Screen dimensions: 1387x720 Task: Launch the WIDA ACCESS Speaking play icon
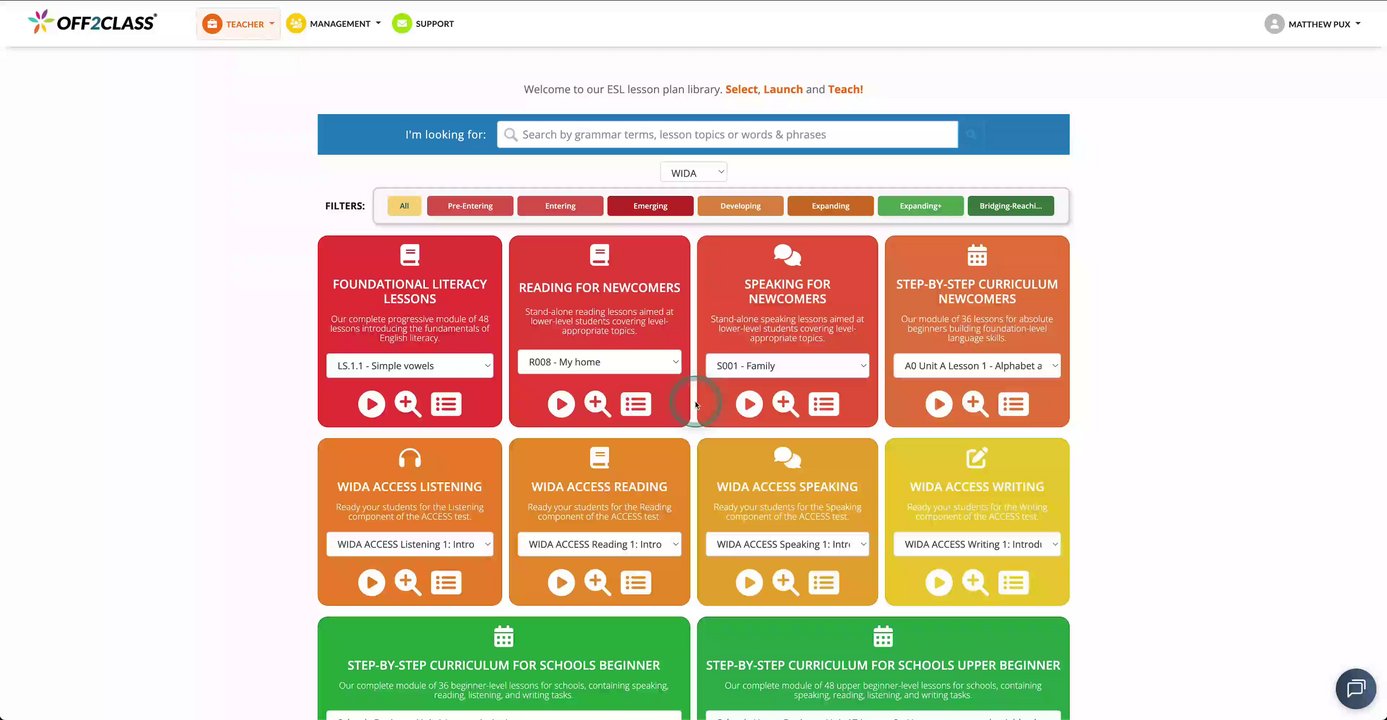tap(749, 582)
